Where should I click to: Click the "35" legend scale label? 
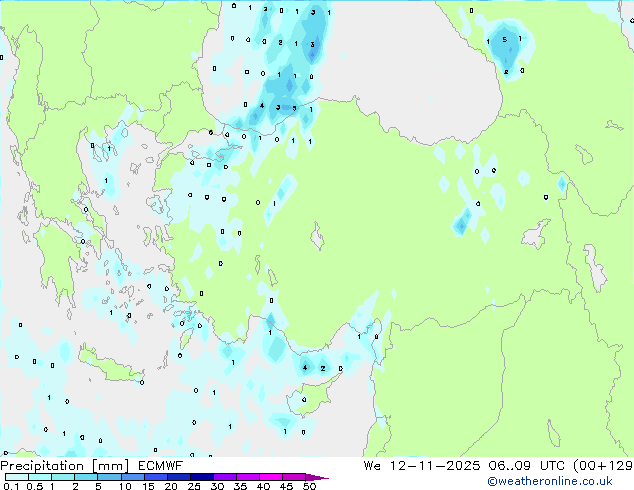pos(240,486)
